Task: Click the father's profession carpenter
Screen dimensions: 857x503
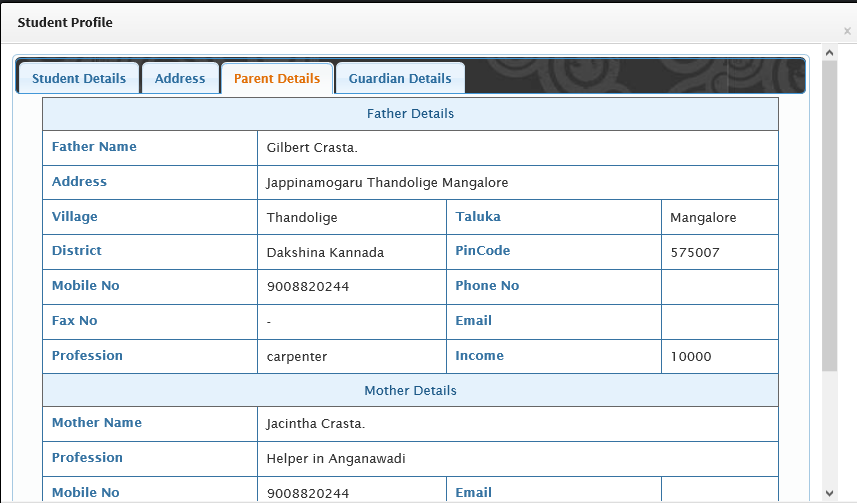Action: [x=297, y=357]
